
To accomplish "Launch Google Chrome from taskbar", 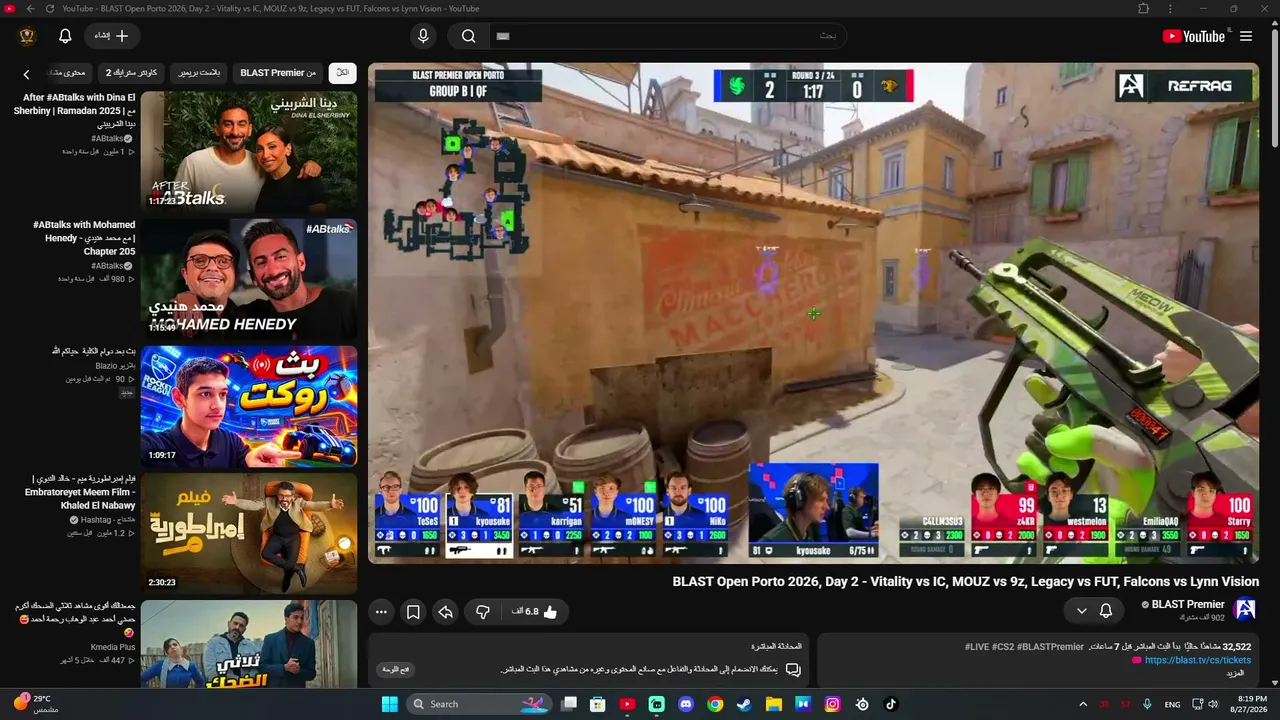I will (x=715, y=704).
